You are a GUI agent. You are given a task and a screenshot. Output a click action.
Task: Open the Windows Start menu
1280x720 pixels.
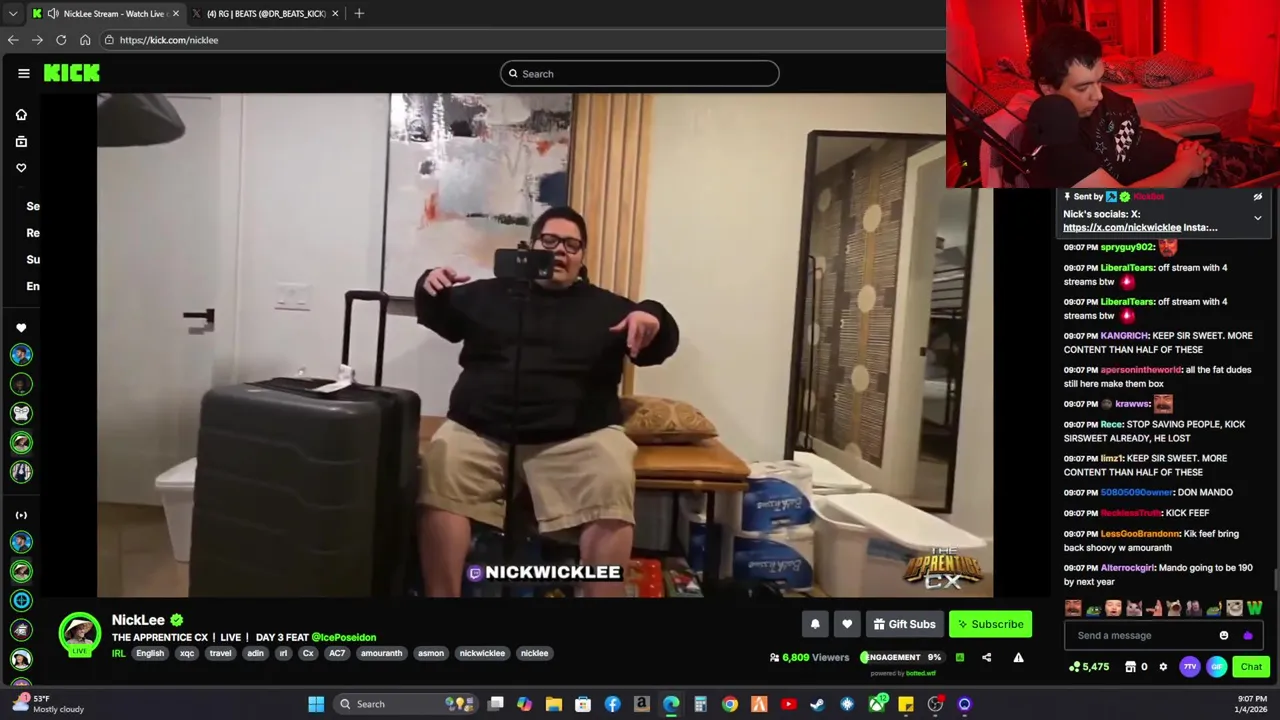point(316,704)
